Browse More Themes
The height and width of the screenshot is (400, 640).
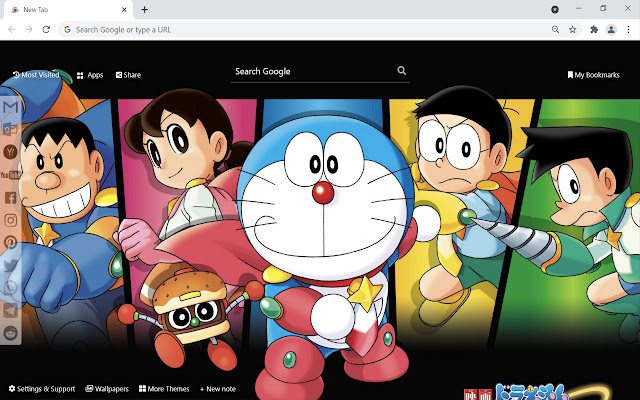click(x=164, y=389)
